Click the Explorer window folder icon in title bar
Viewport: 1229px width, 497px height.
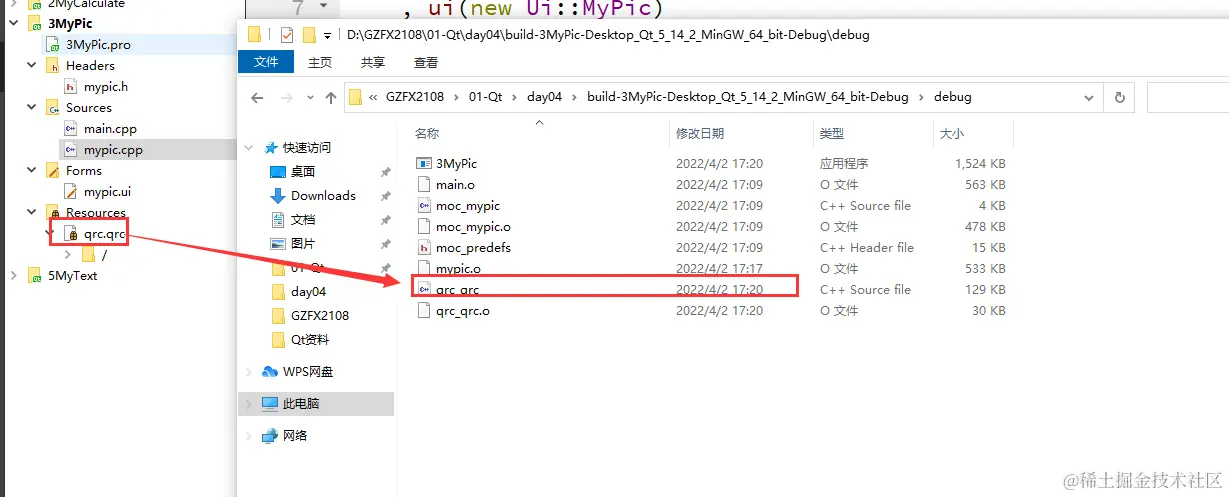[254, 35]
